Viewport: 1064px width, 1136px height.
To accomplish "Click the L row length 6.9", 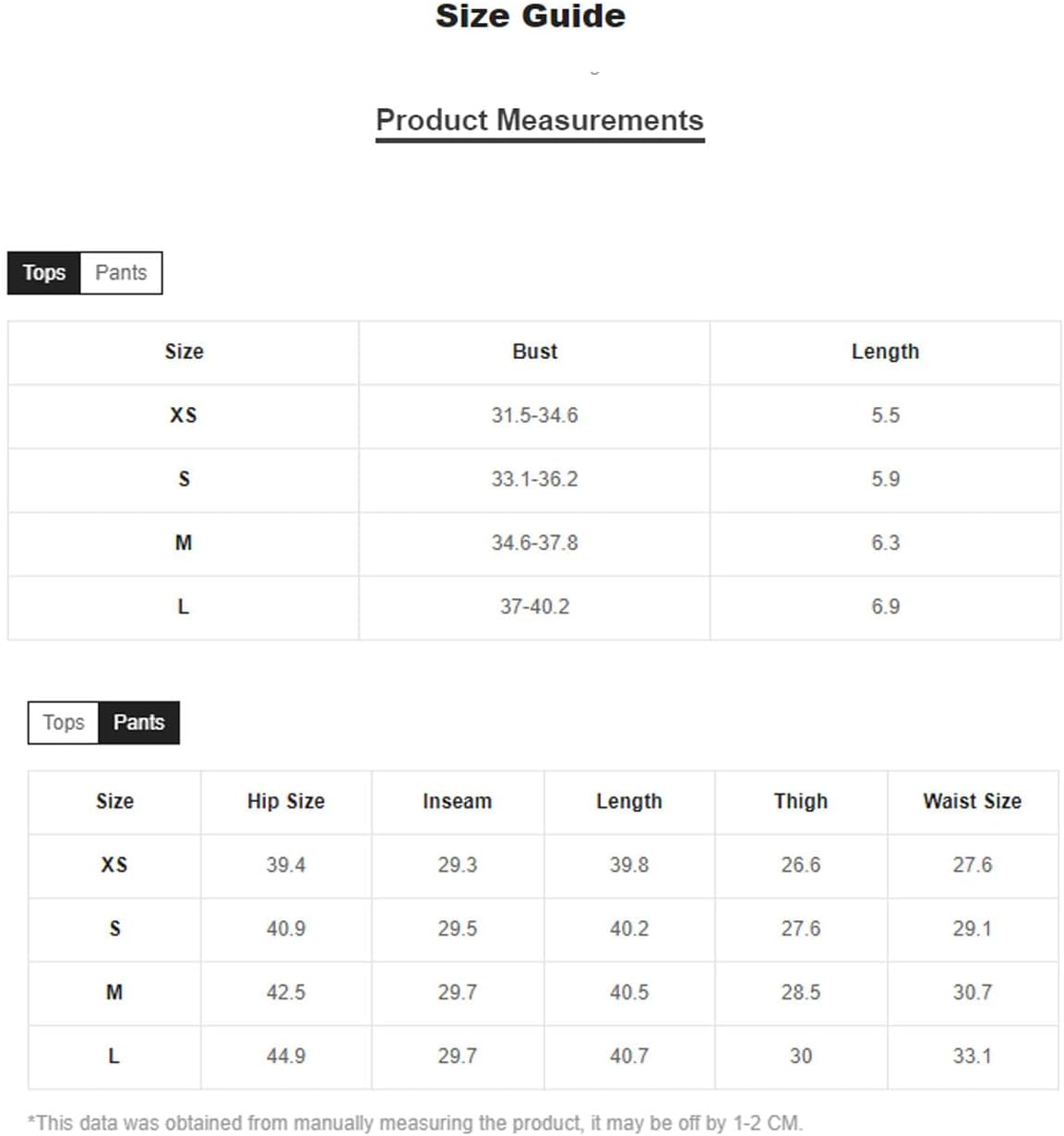I will 885,606.
